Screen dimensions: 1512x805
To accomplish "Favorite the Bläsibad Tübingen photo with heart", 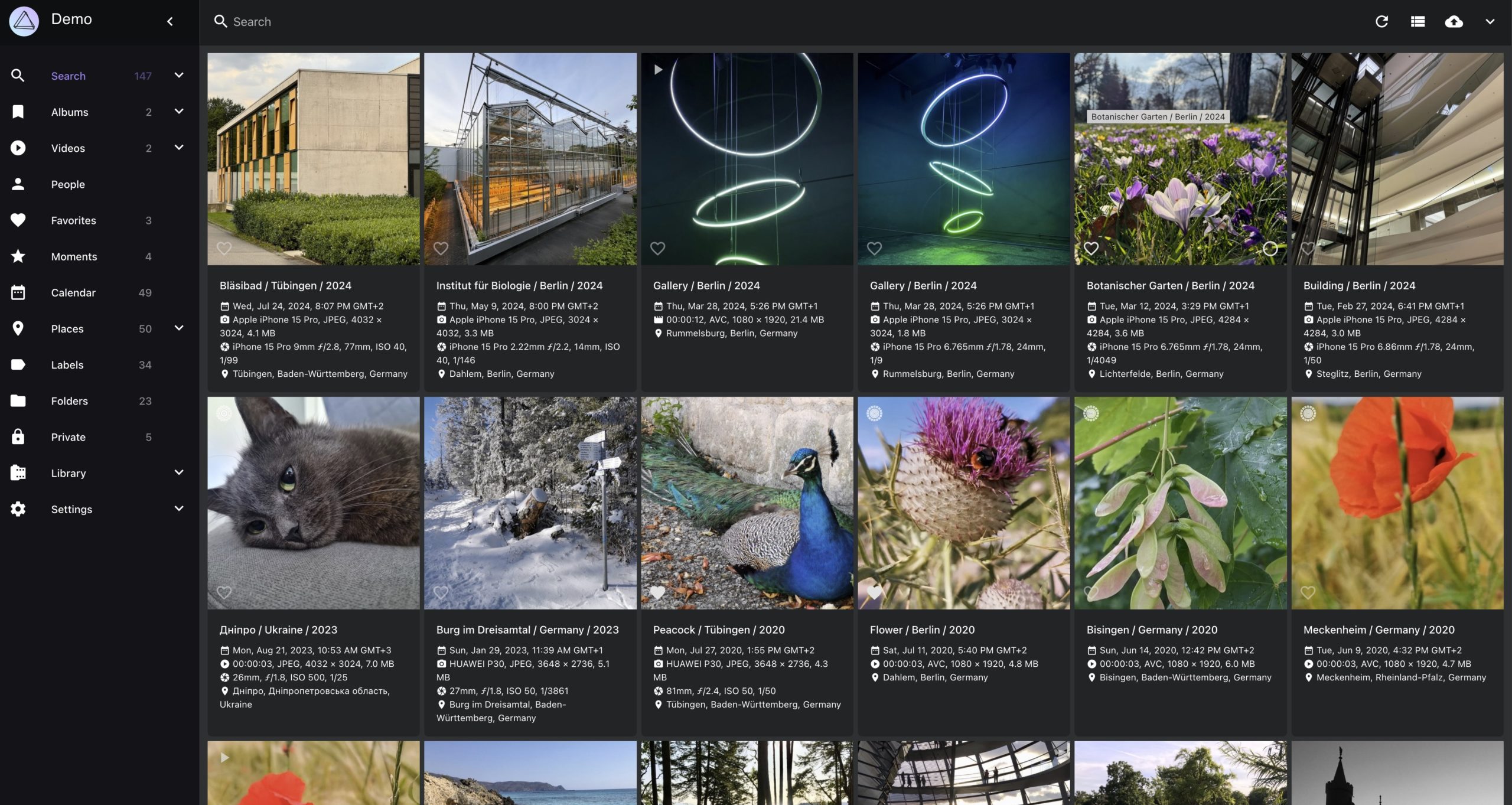I will [224, 249].
